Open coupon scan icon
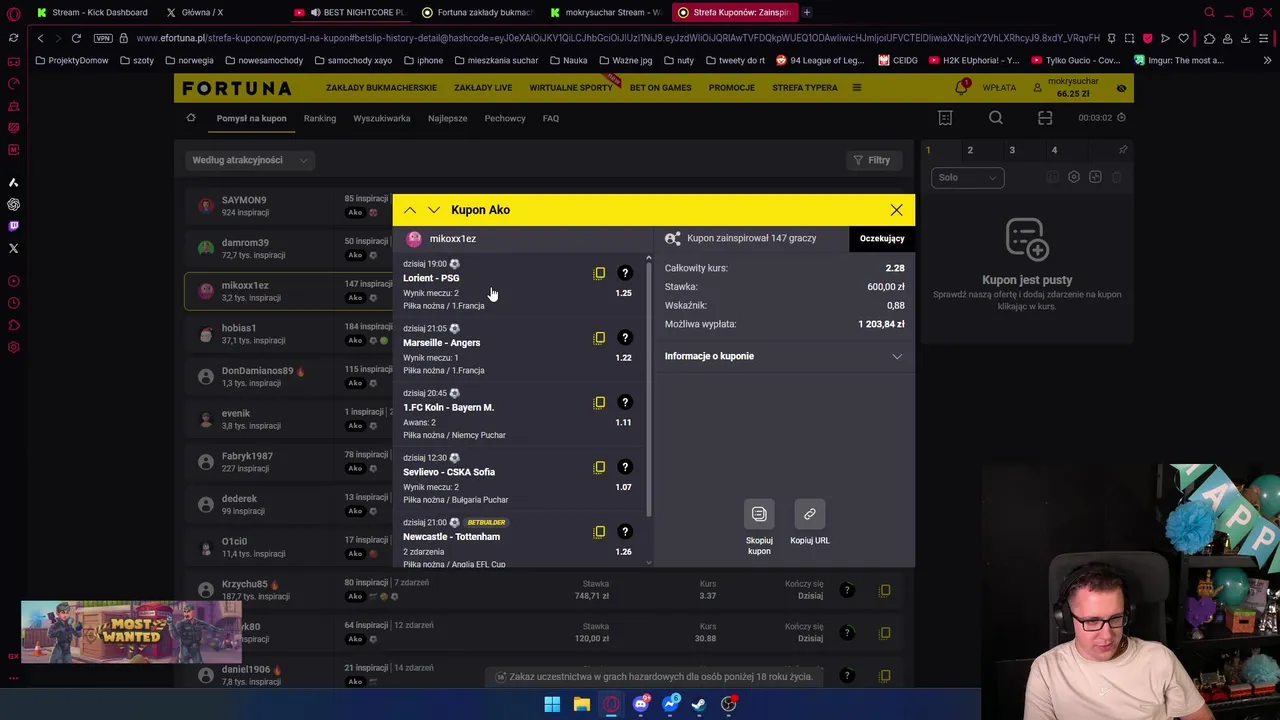This screenshot has height=720, width=1280. 1045,118
